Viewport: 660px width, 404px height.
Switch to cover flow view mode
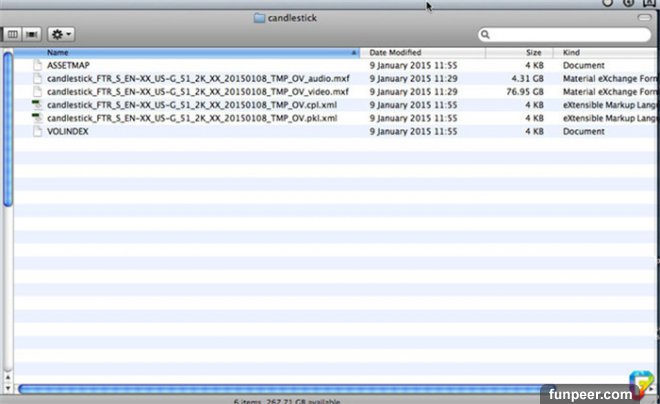pyautogui.click(x=32, y=34)
